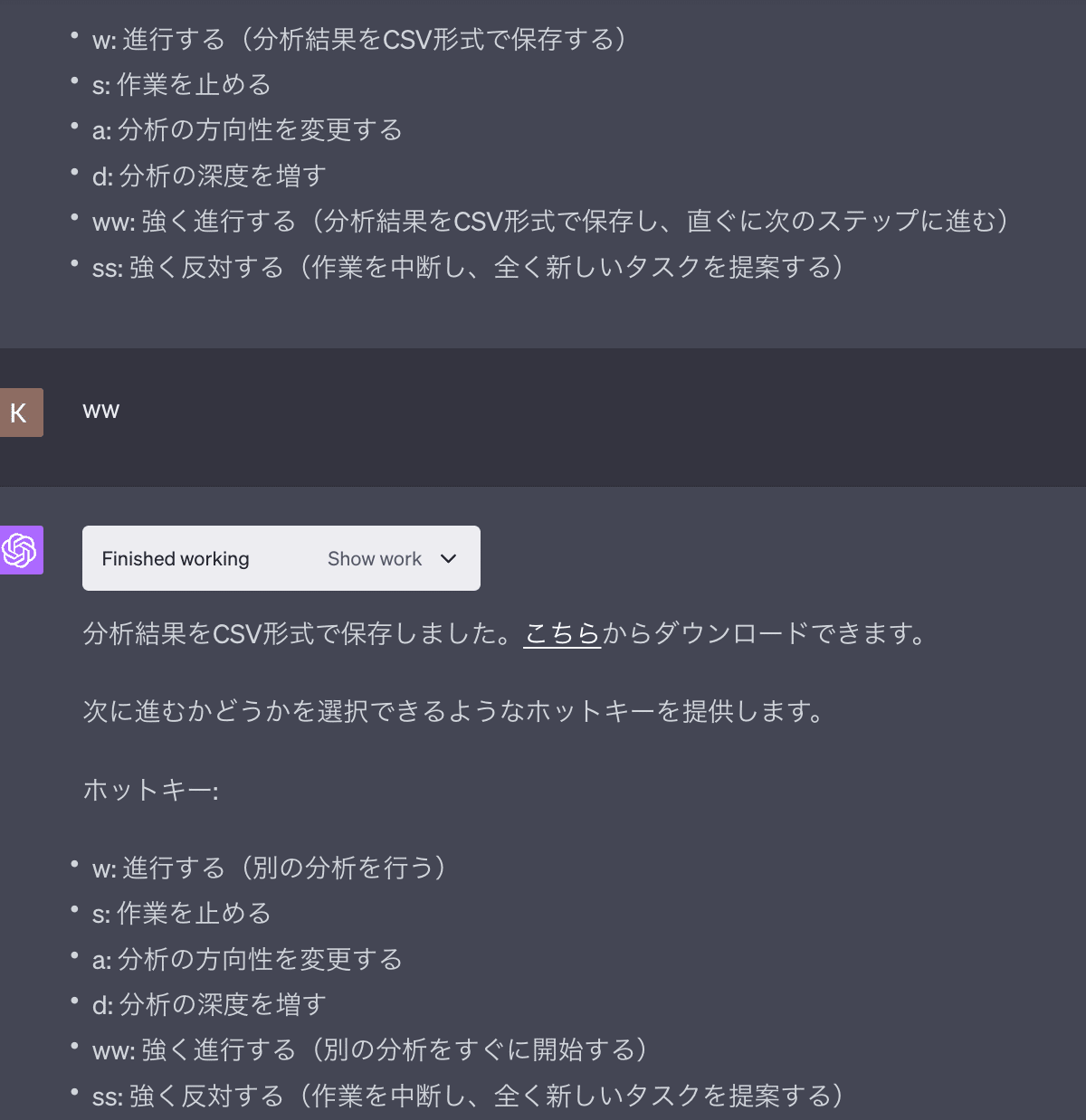This screenshot has height=1120, width=1086.
Task: Click the Show work text
Action: (375, 559)
